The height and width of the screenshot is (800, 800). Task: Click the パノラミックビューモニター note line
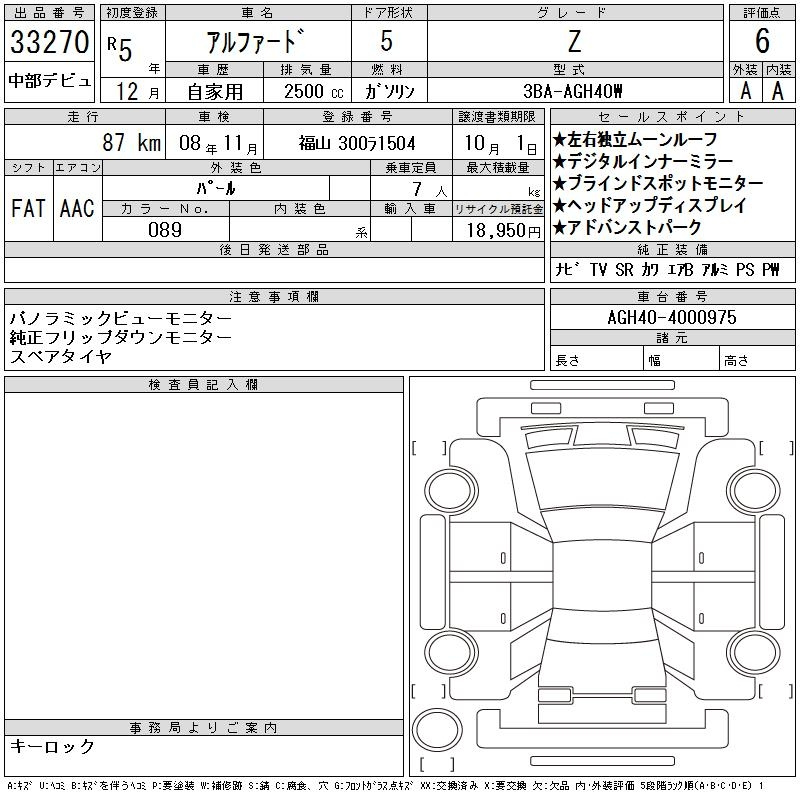[120, 317]
